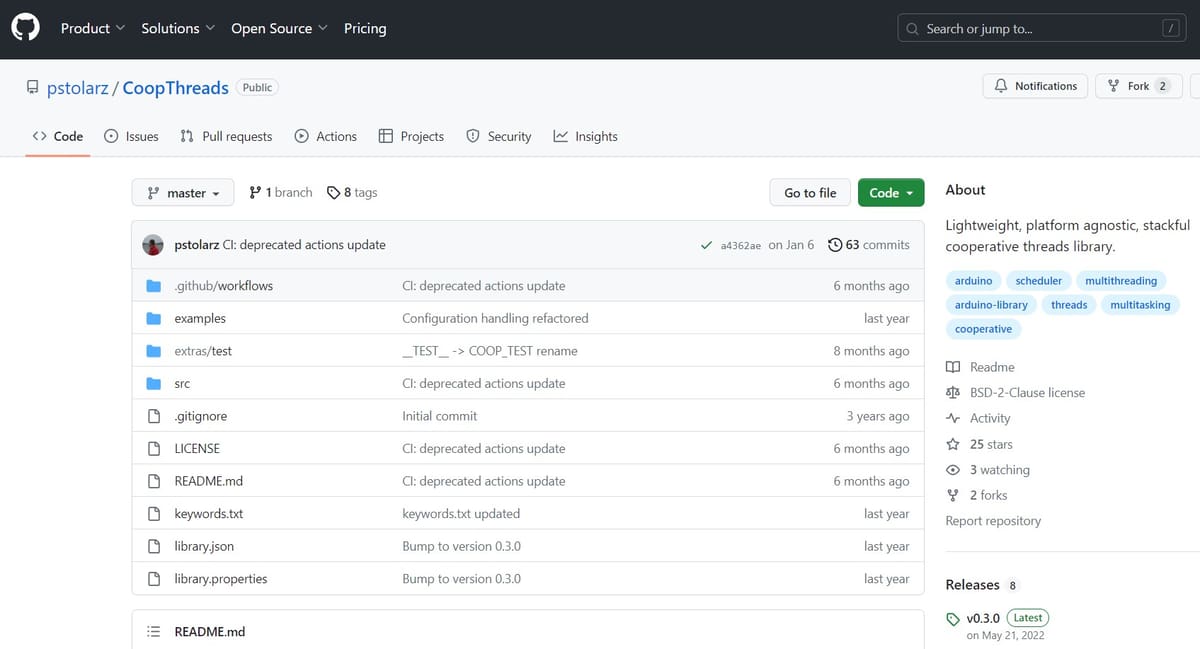Click the eye icon beside 3 watching
1200x649 pixels.
953,470
